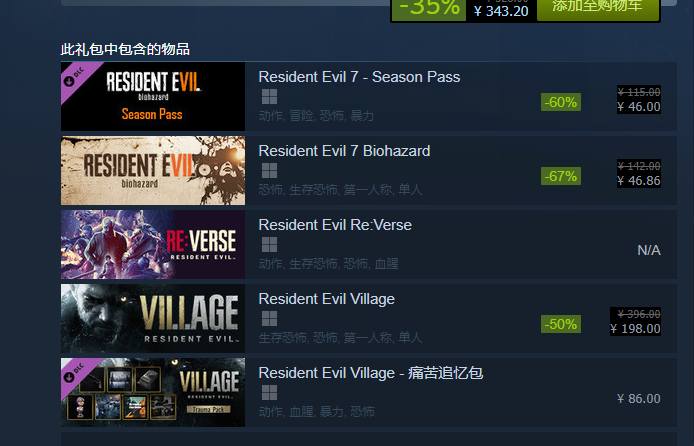The width and height of the screenshot is (694, 446).
Task: Click Windows platform icon under Resident Evil 7 Biohazard
Action: coord(269,170)
